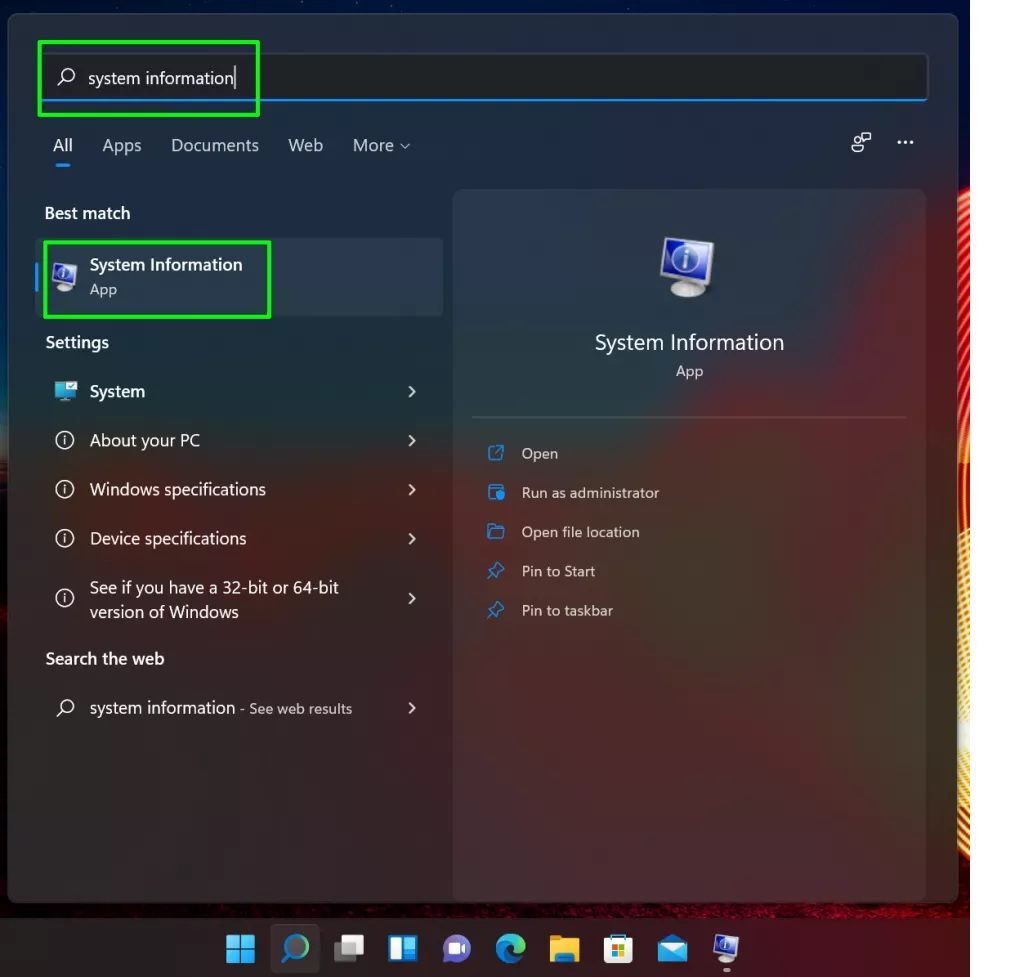Click the Open file location folder icon
Screen dimensions: 1025x977
(x=496, y=532)
